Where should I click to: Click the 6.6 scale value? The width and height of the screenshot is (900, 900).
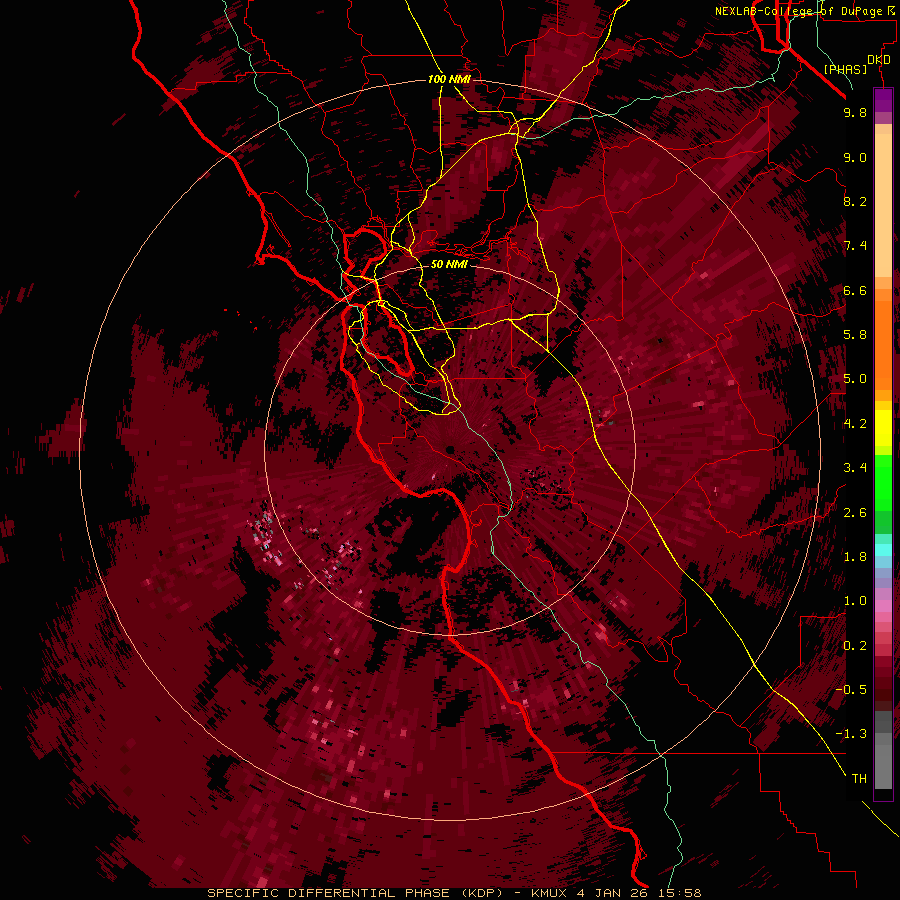click(x=855, y=290)
